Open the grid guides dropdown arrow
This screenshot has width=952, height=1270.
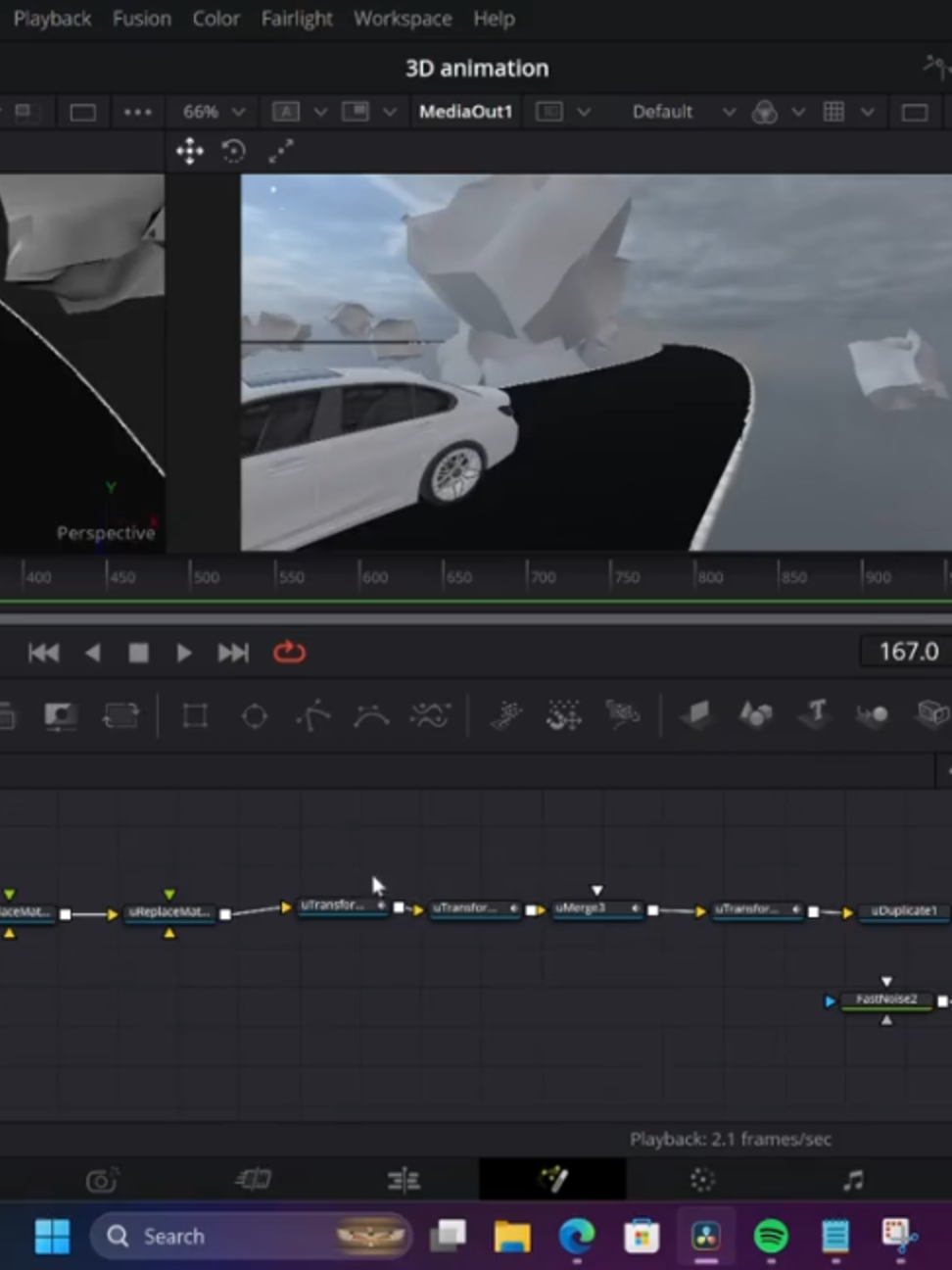point(867,112)
